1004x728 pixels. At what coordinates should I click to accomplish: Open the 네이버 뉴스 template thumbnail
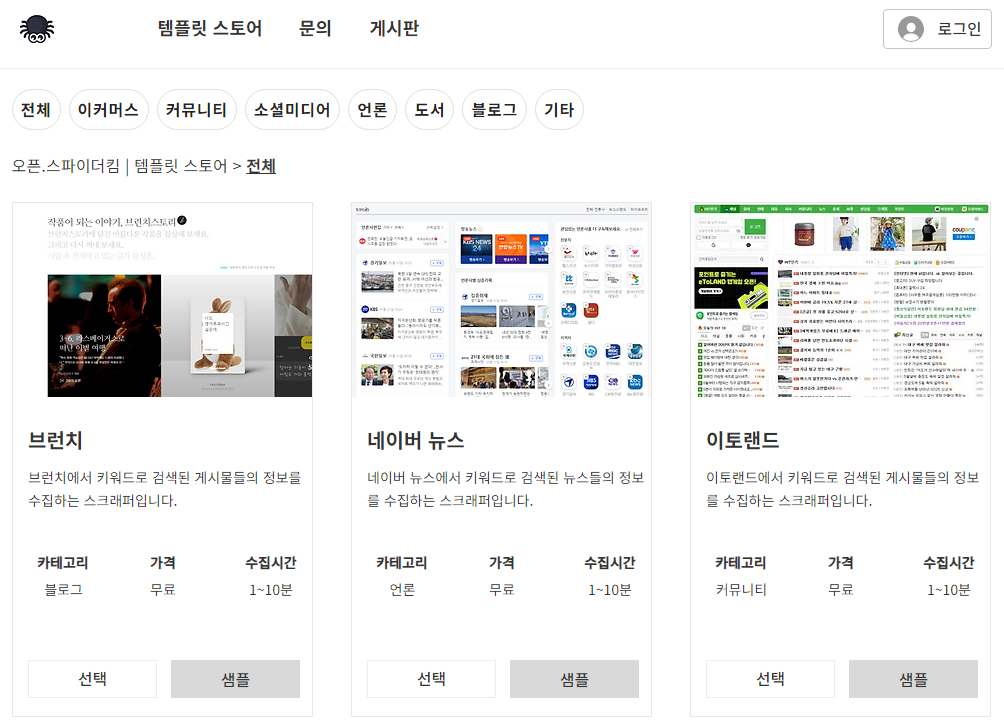tap(501, 300)
